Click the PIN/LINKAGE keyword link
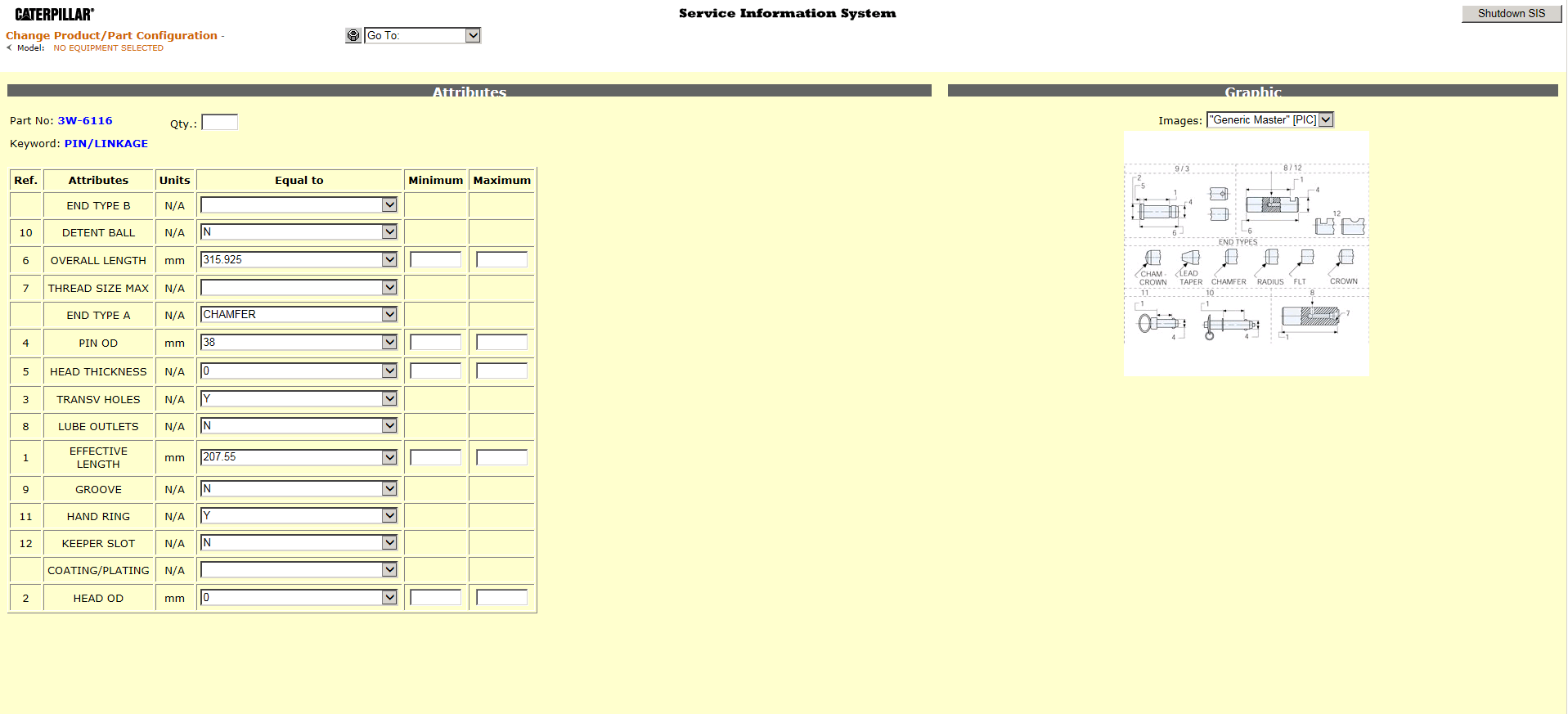 [x=106, y=143]
